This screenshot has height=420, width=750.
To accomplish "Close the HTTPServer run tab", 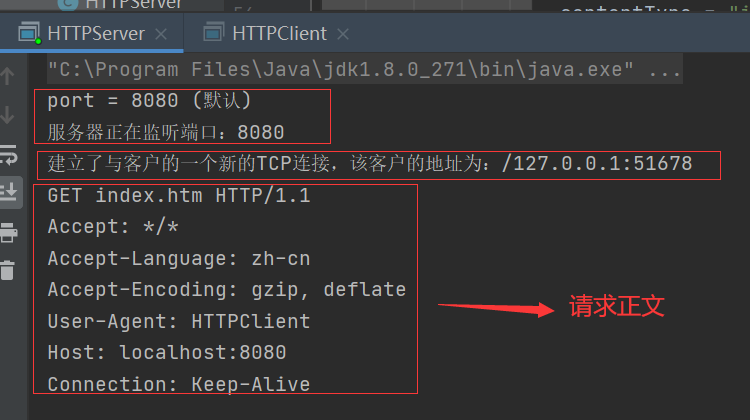I will [x=161, y=34].
